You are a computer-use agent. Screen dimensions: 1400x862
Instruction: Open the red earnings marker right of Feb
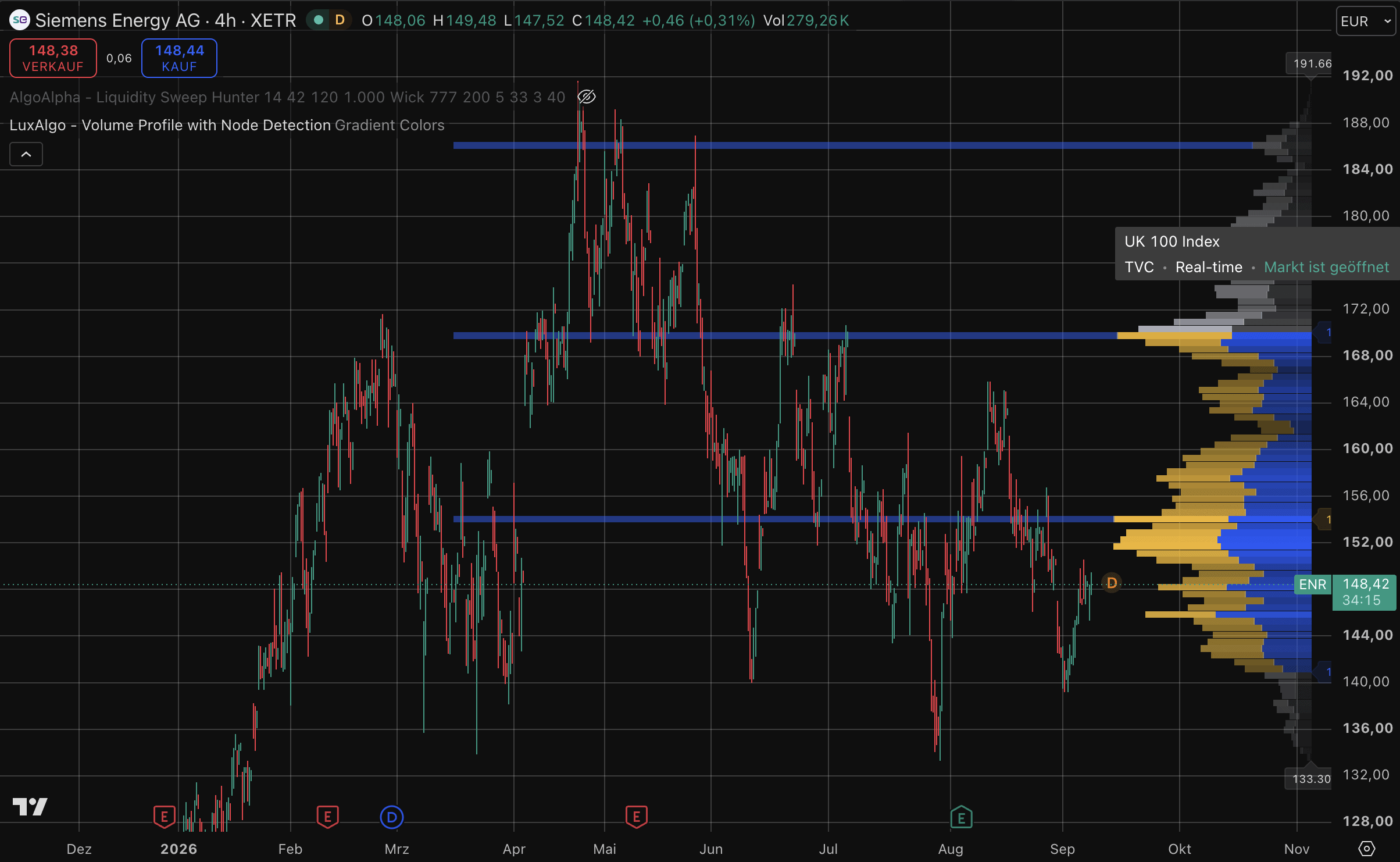(328, 817)
